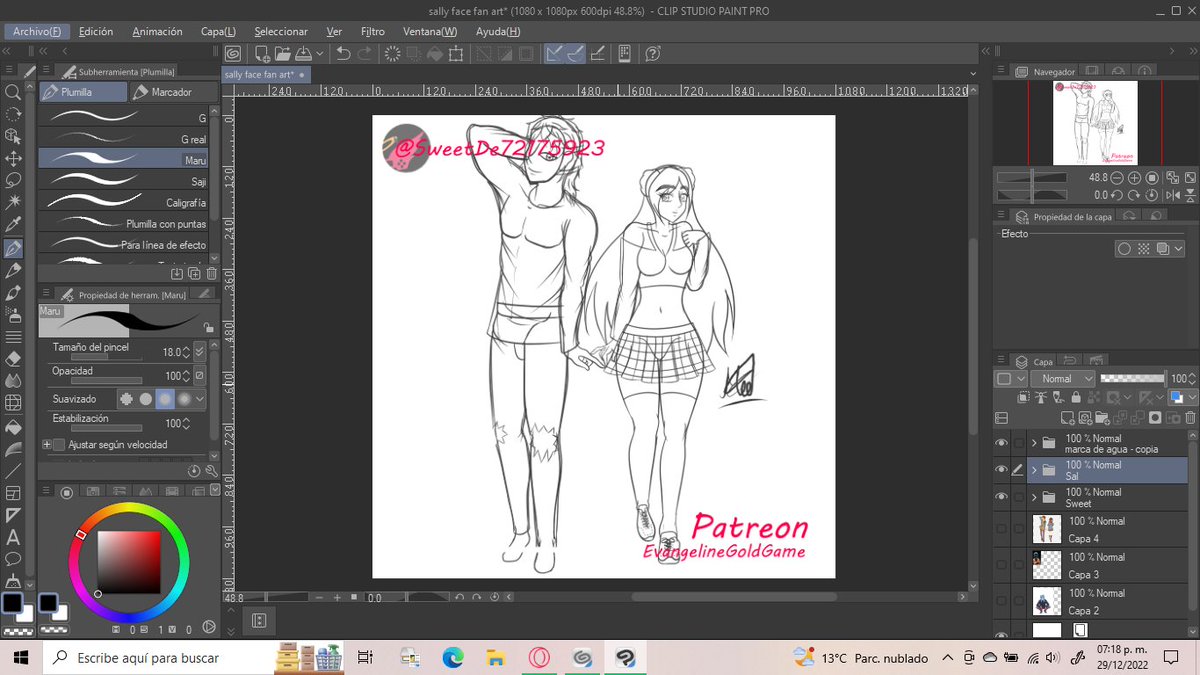
Task: Clear selection content icon in command bar
Action: 393,54
